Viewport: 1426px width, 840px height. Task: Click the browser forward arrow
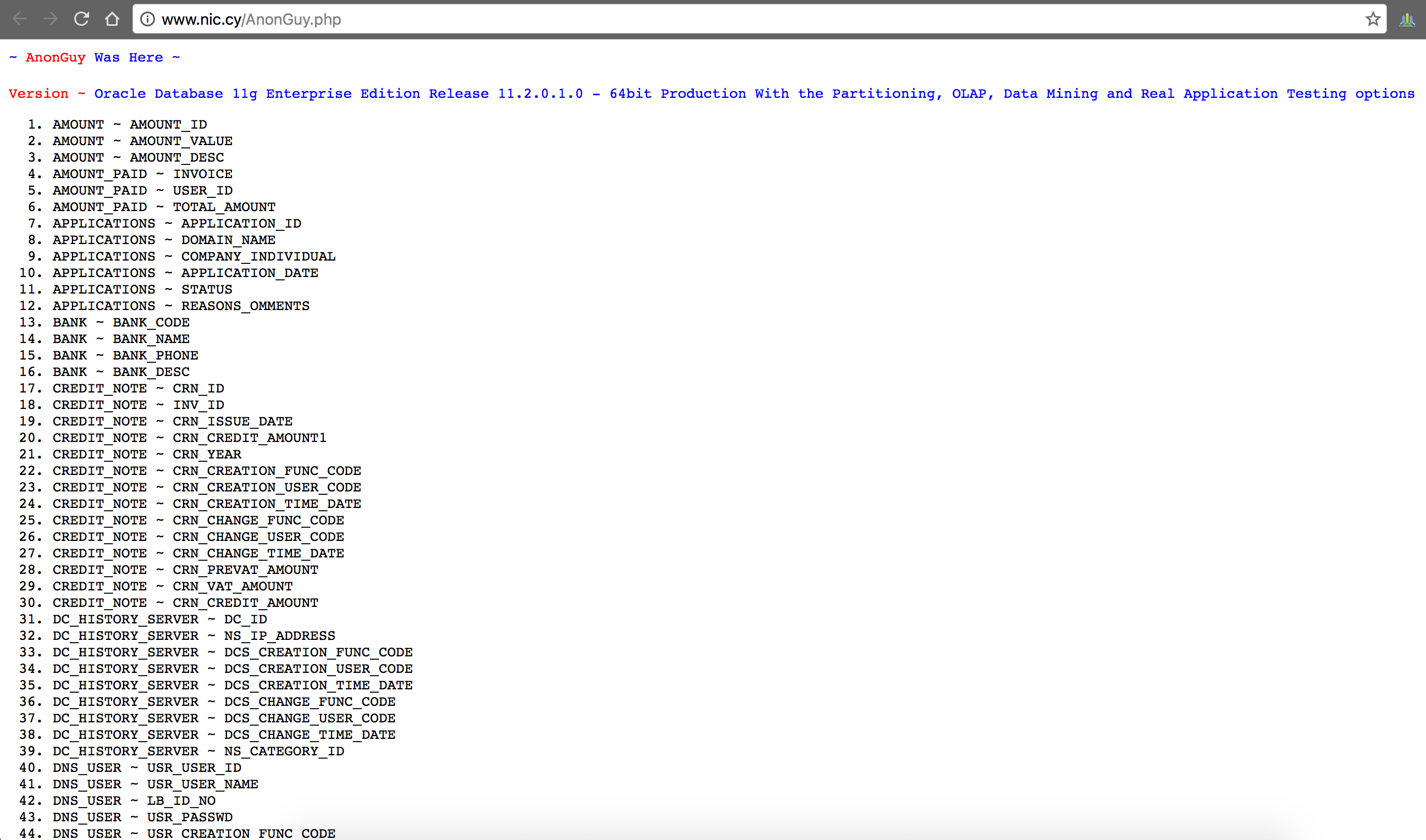51,19
